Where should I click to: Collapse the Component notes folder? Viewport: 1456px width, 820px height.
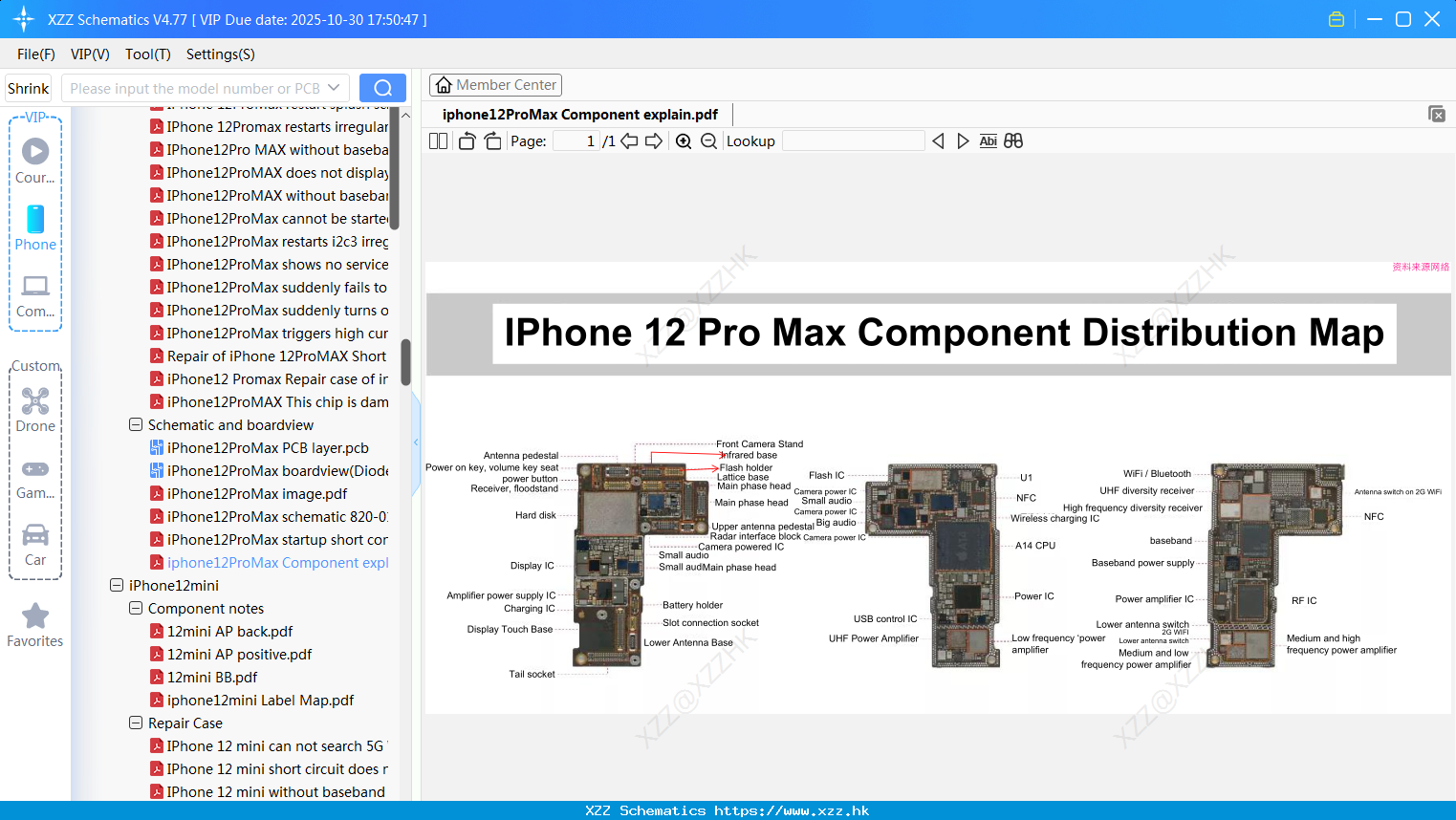(x=136, y=608)
